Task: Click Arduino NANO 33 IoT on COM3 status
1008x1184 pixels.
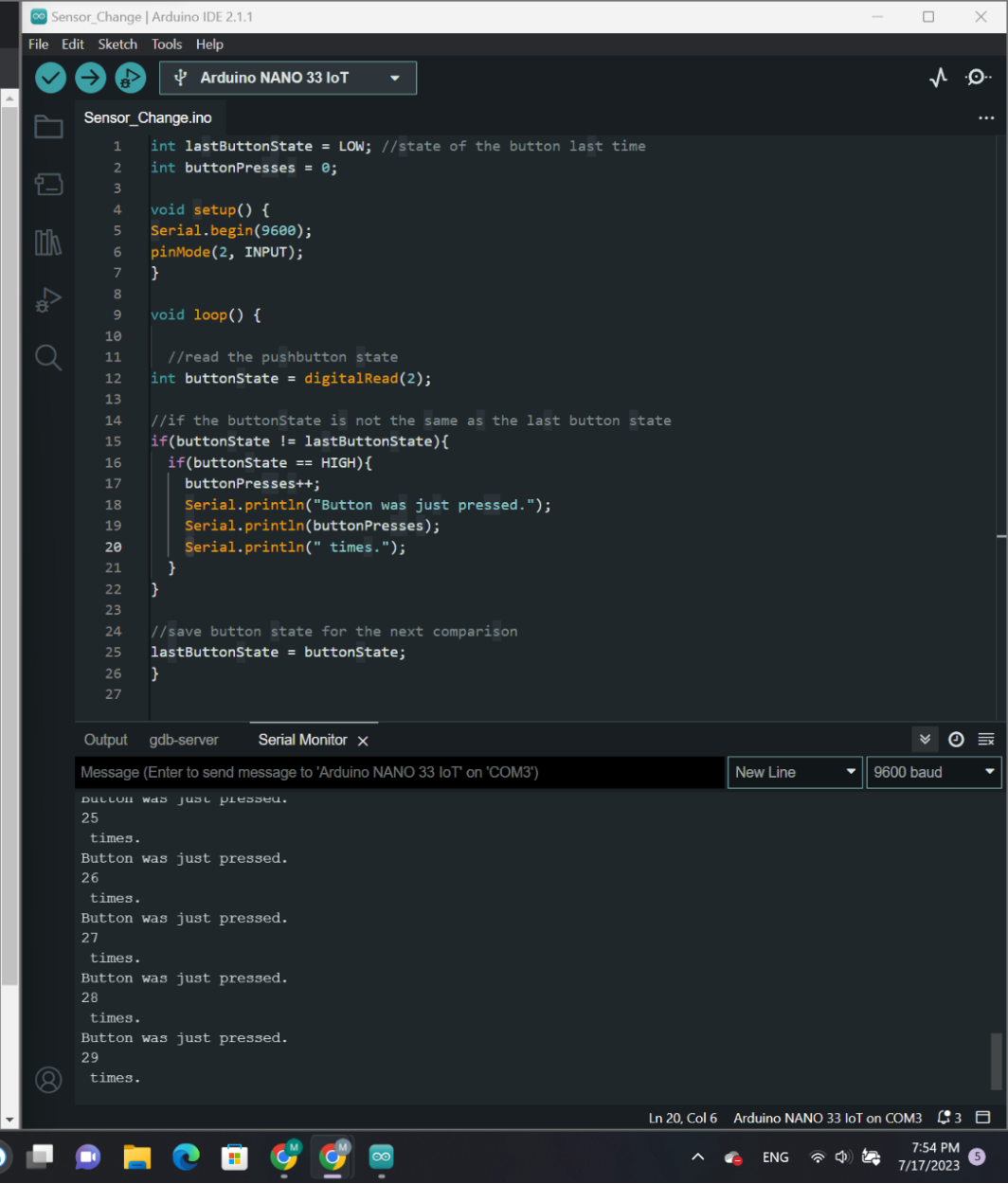Action: click(x=828, y=1118)
